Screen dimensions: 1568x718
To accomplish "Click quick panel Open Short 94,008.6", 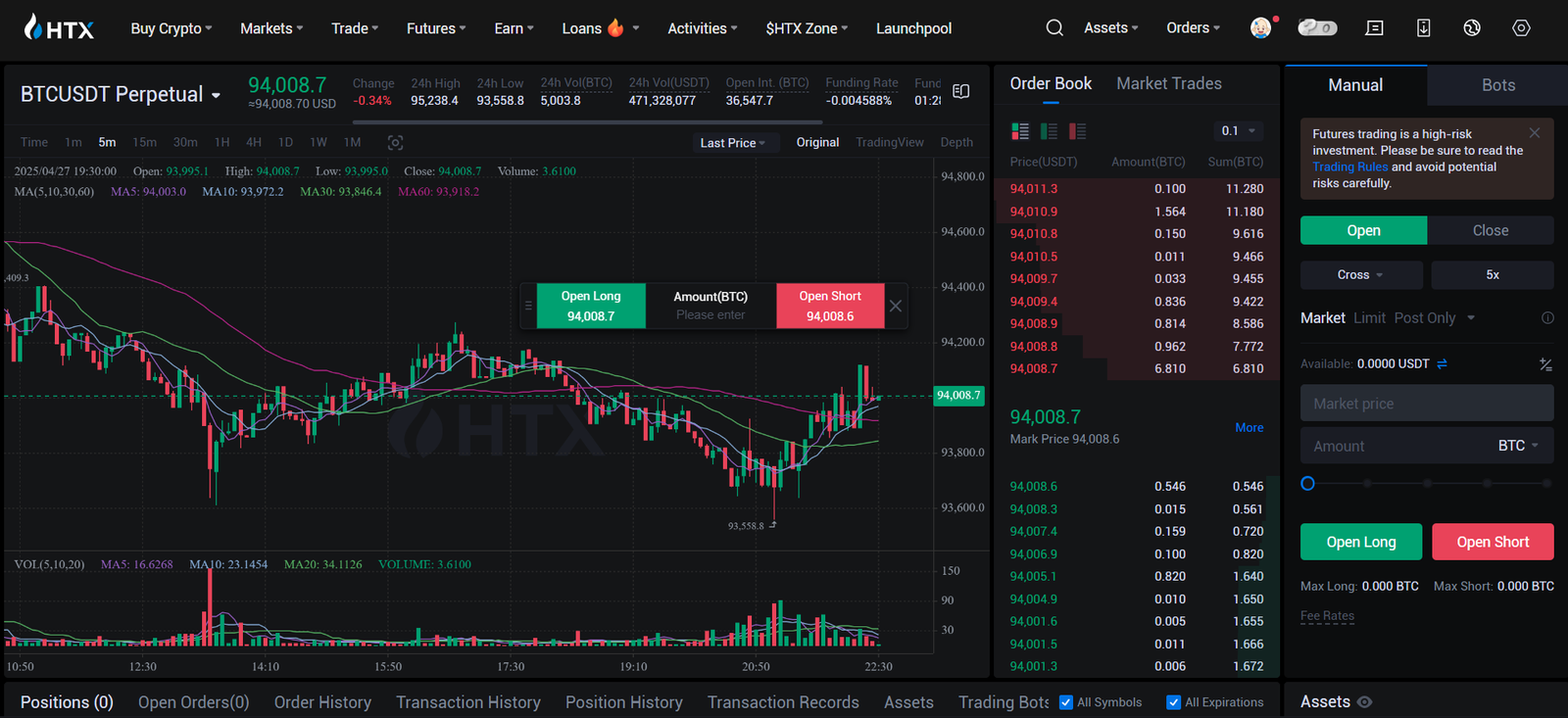I will 830,307.
